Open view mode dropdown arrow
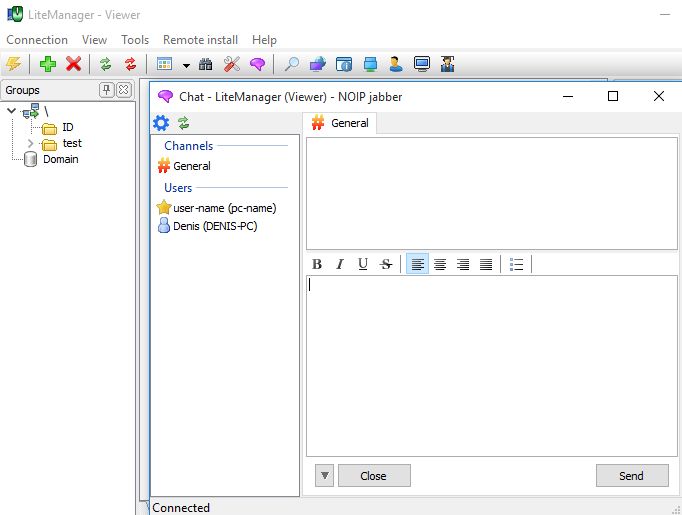682x515 pixels. [186, 65]
